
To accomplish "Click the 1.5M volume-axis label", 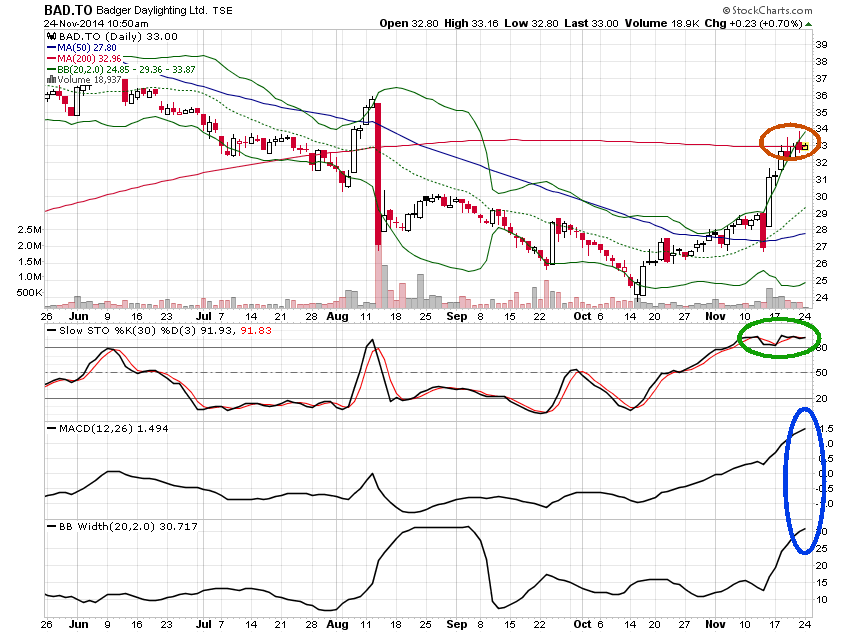I will pos(29,262).
